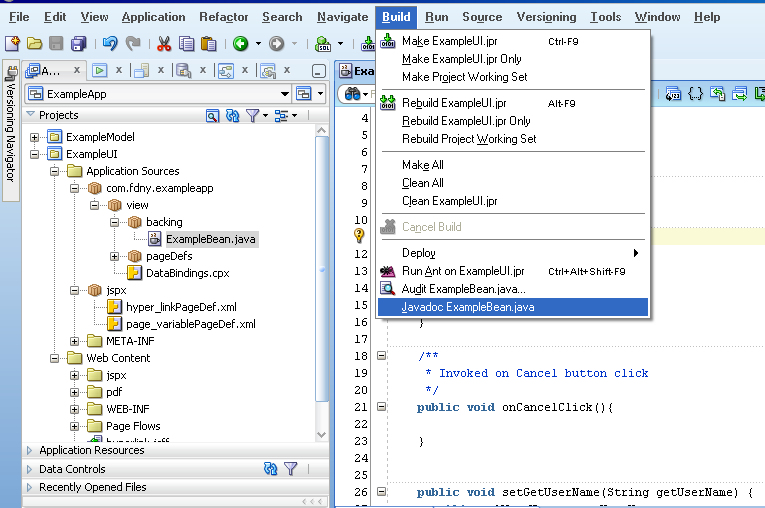The image size is (765, 508).
Task: Collapse the ExampleUI project node
Action: tap(34, 154)
